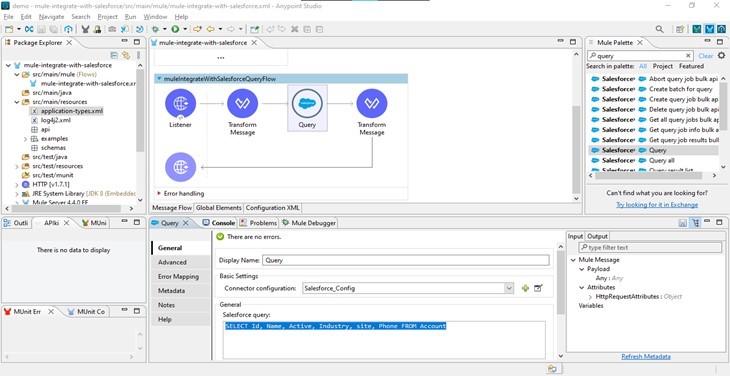Click edit icon beside Salesforce_Config
This screenshot has height=376, width=730.
538,289
